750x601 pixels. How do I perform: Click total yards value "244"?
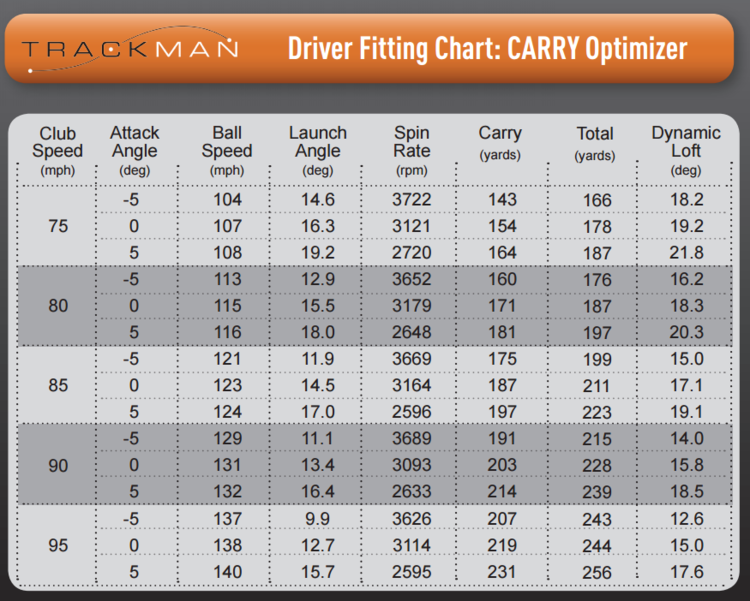(x=596, y=546)
